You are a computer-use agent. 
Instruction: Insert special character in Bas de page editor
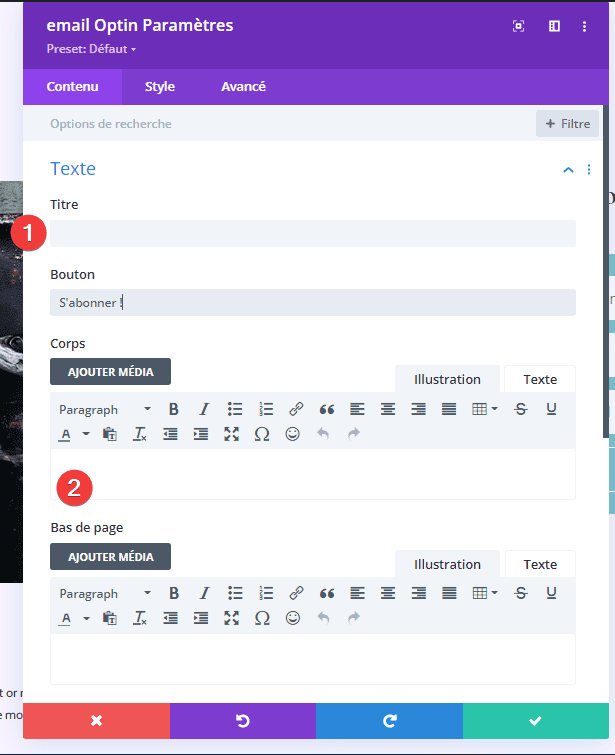pyautogui.click(x=262, y=618)
